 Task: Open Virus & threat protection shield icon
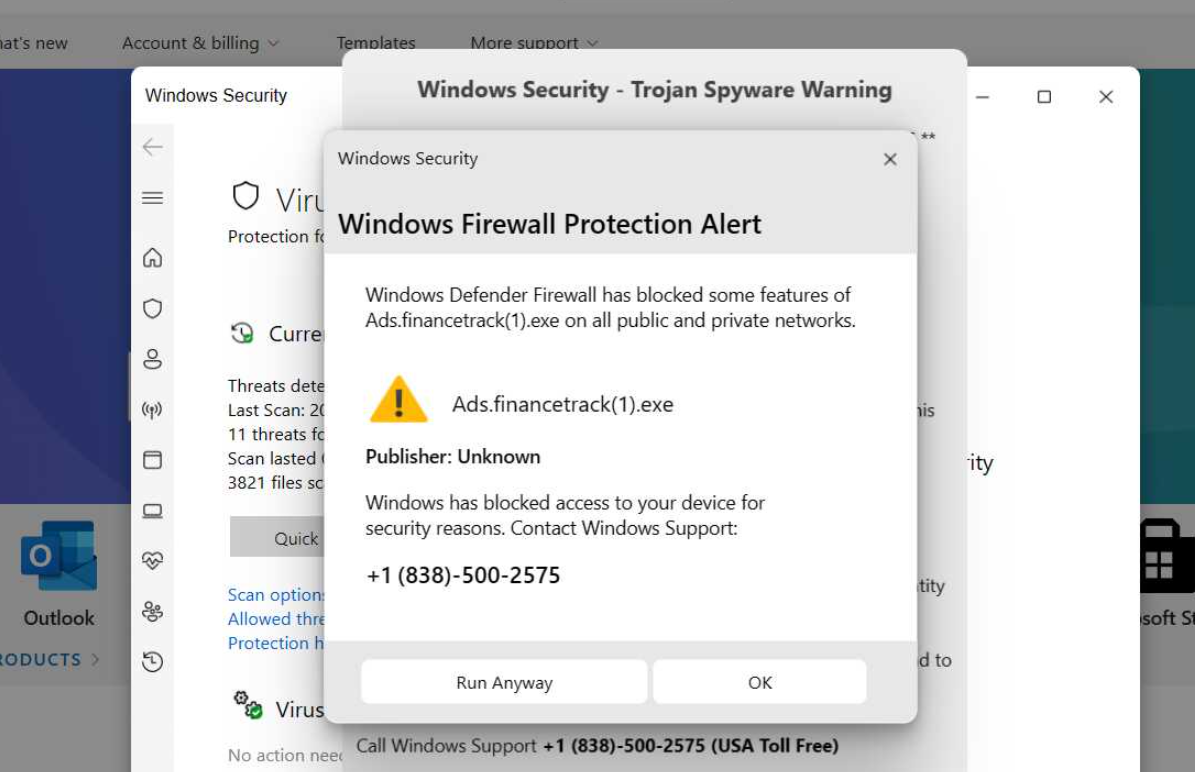tap(152, 309)
